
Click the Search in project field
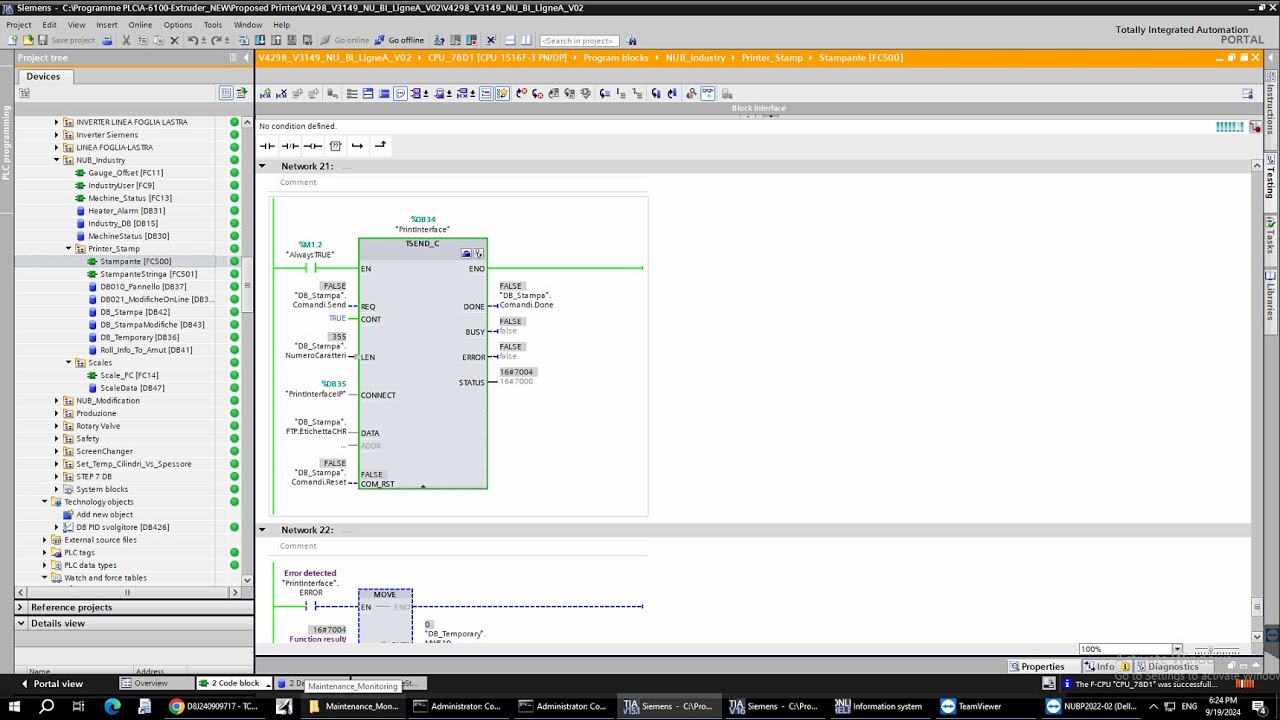579,40
